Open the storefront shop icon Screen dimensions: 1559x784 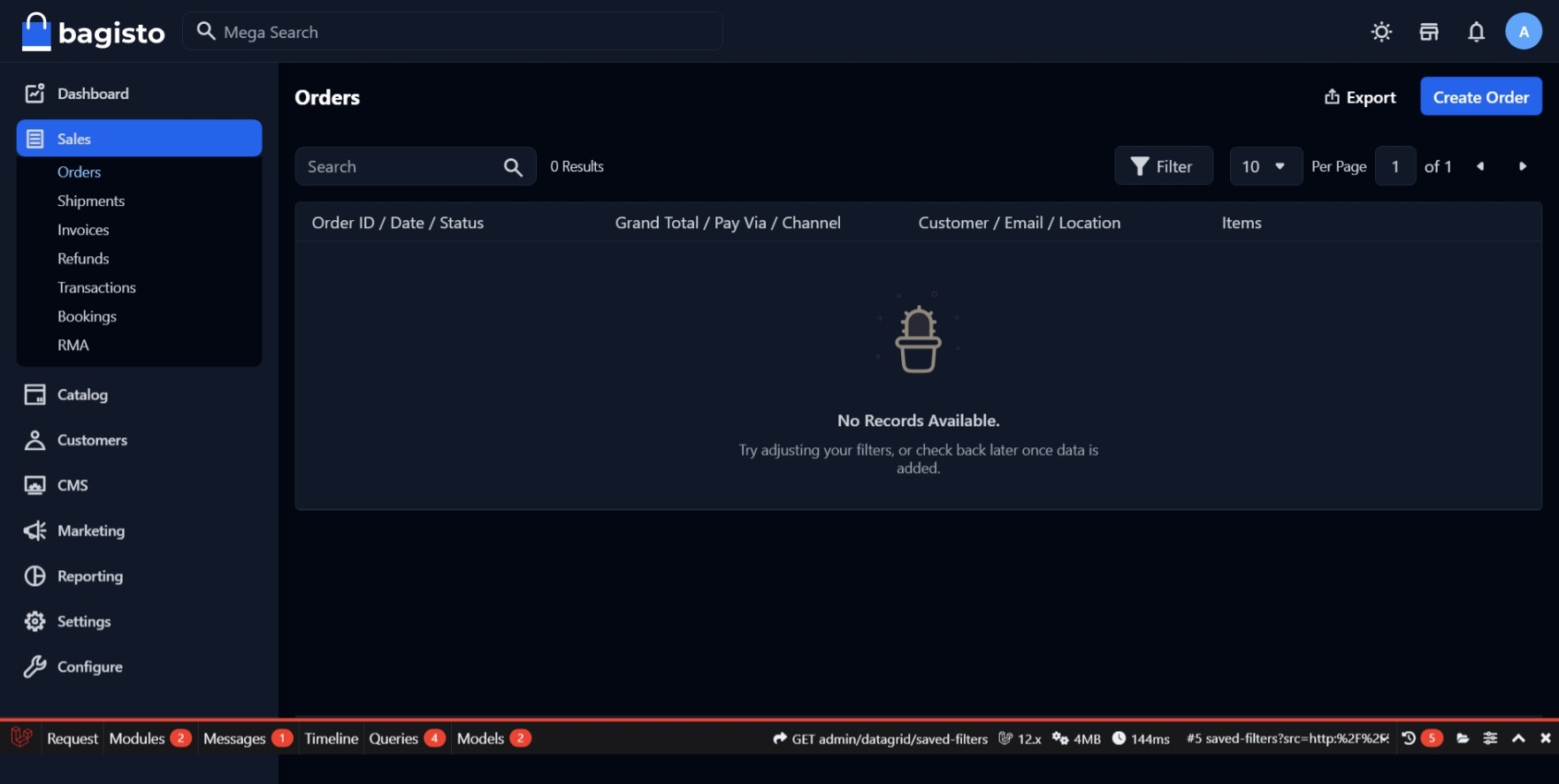(1429, 32)
